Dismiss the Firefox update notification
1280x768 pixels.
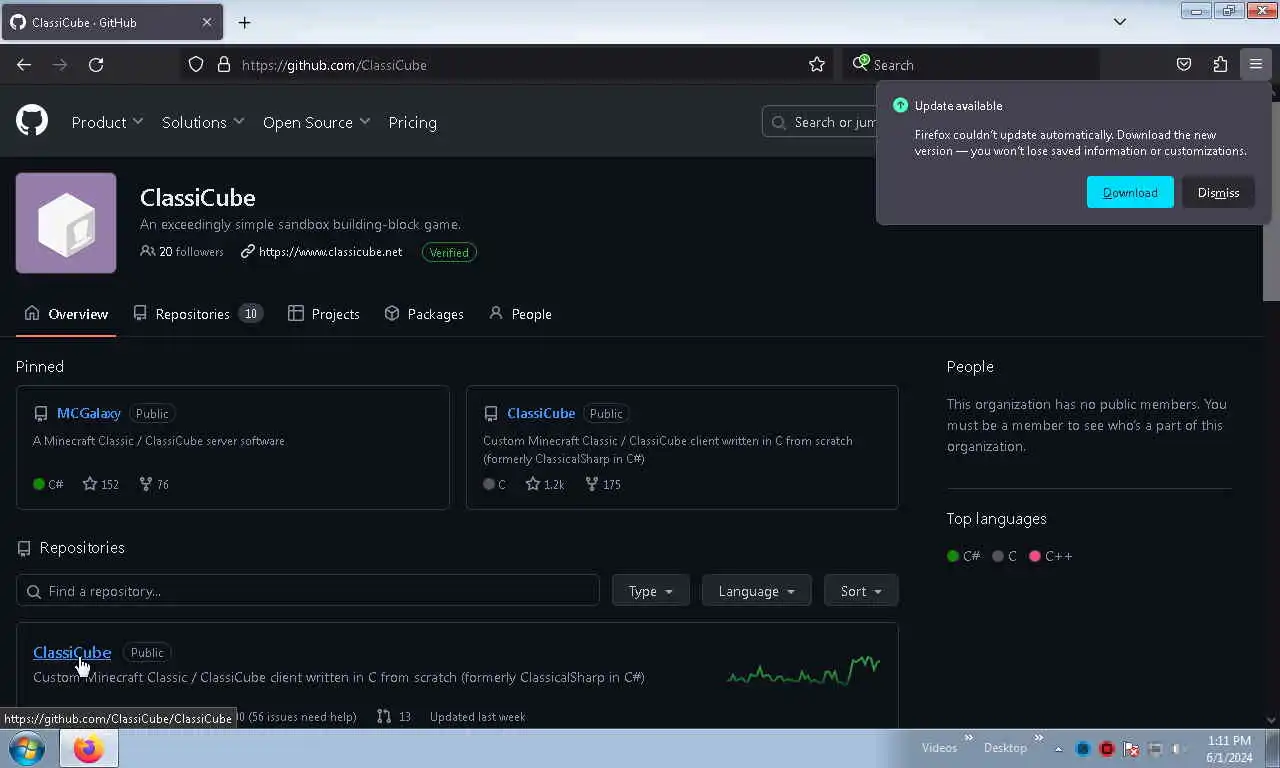pos(1218,192)
